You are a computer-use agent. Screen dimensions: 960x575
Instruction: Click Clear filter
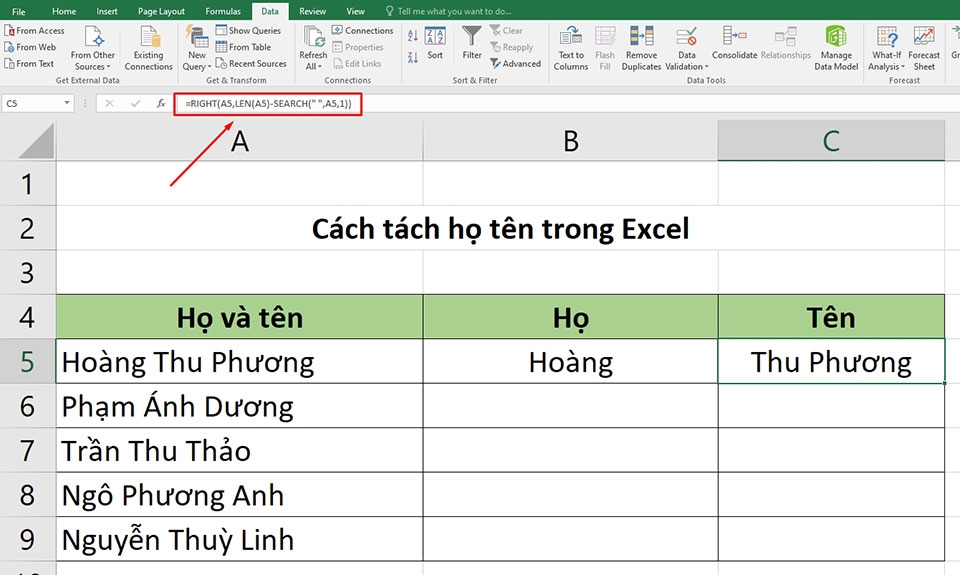[x=506, y=31]
